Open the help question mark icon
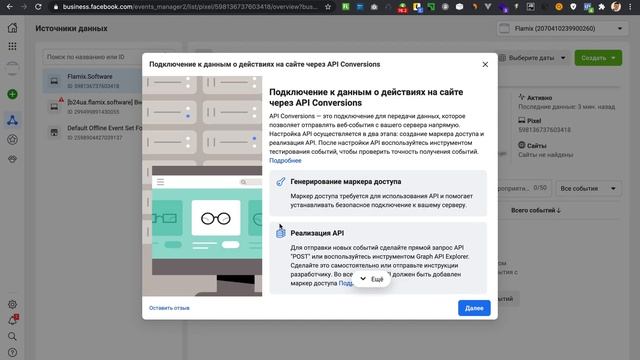This screenshot has width=640, height=360. pyautogui.click(x=12, y=352)
